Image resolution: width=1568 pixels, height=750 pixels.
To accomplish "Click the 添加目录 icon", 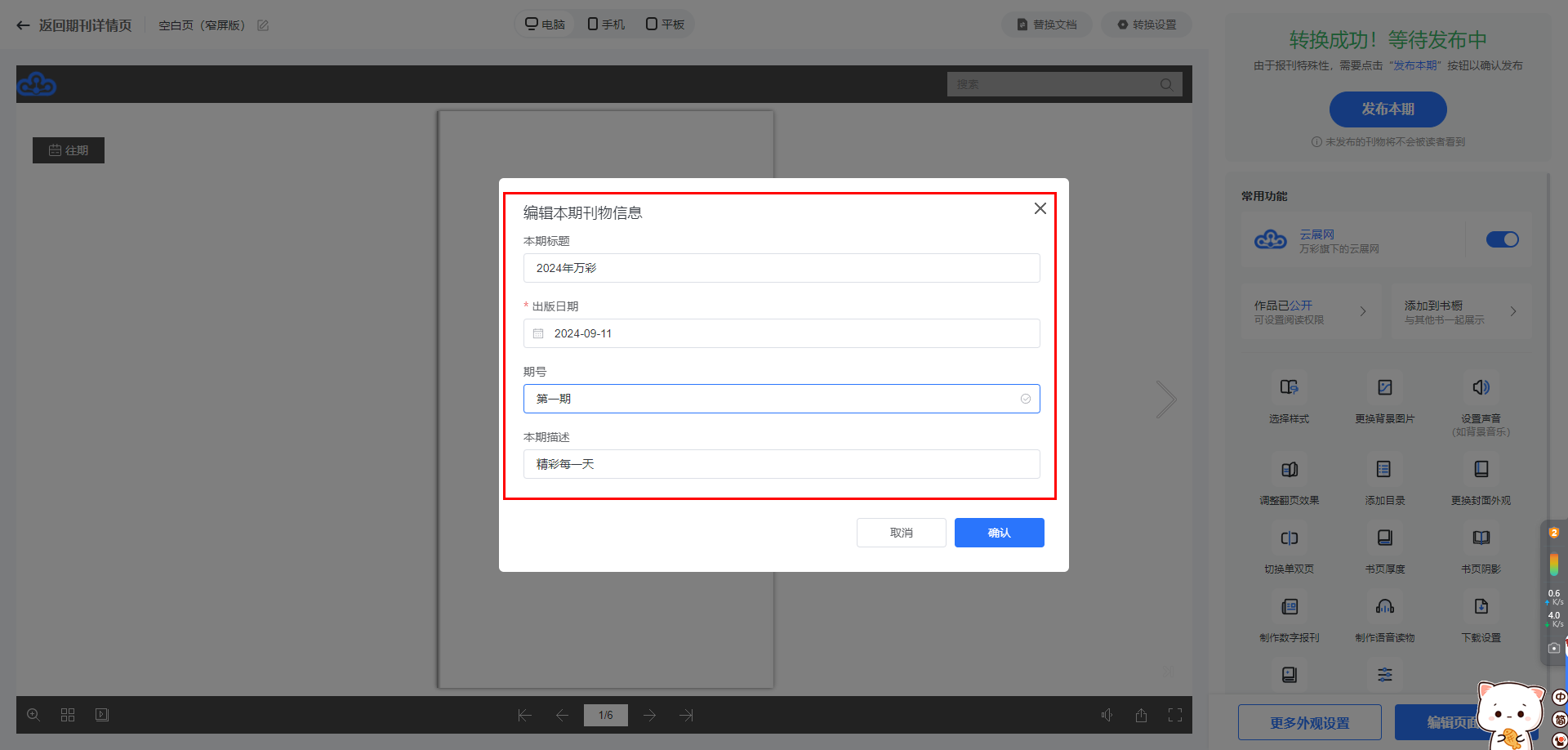I will [x=1384, y=470].
